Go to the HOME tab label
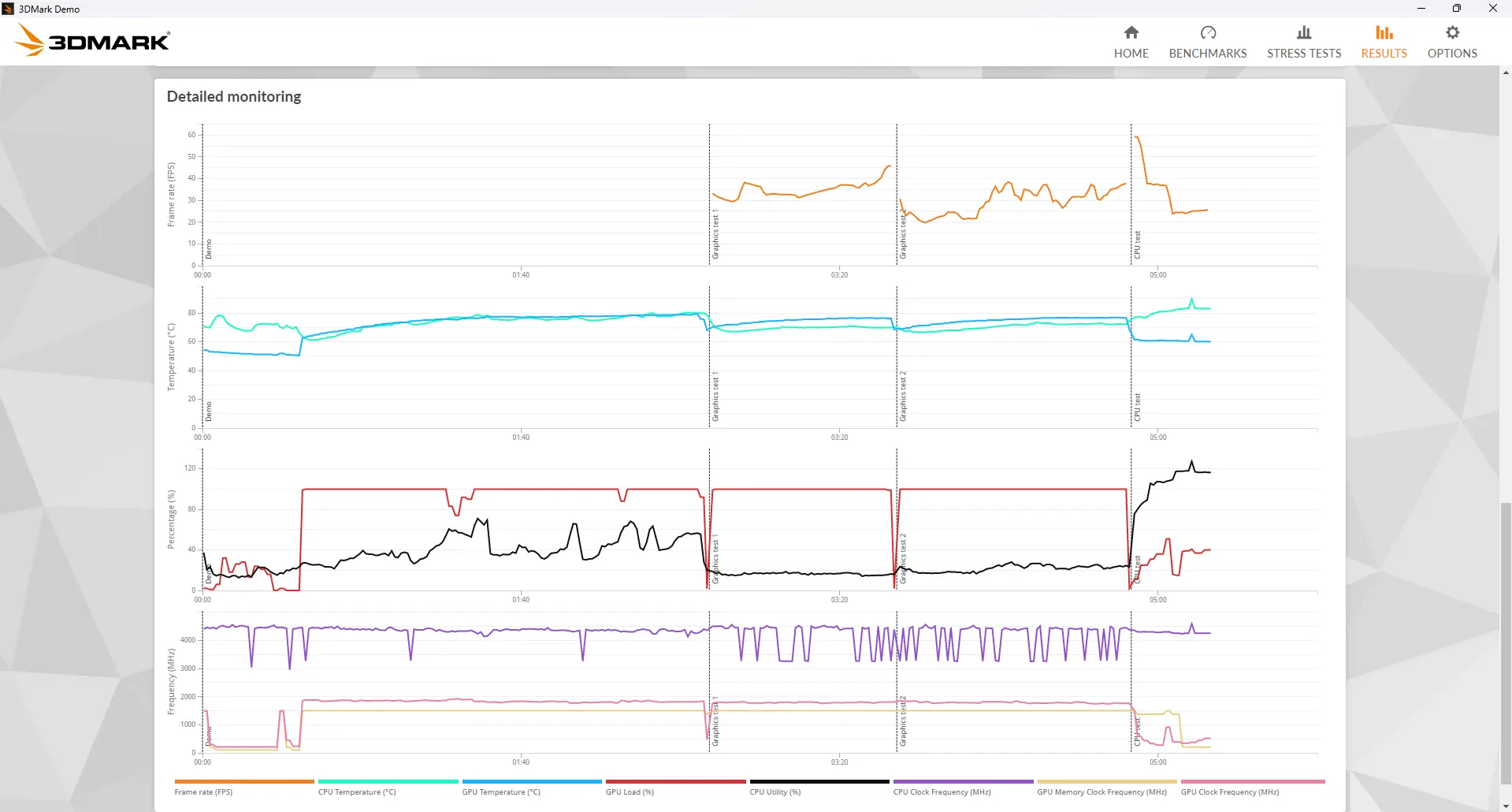Image resolution: width=1512 pixels, height=812 pixels. [x=1131, y=54]
